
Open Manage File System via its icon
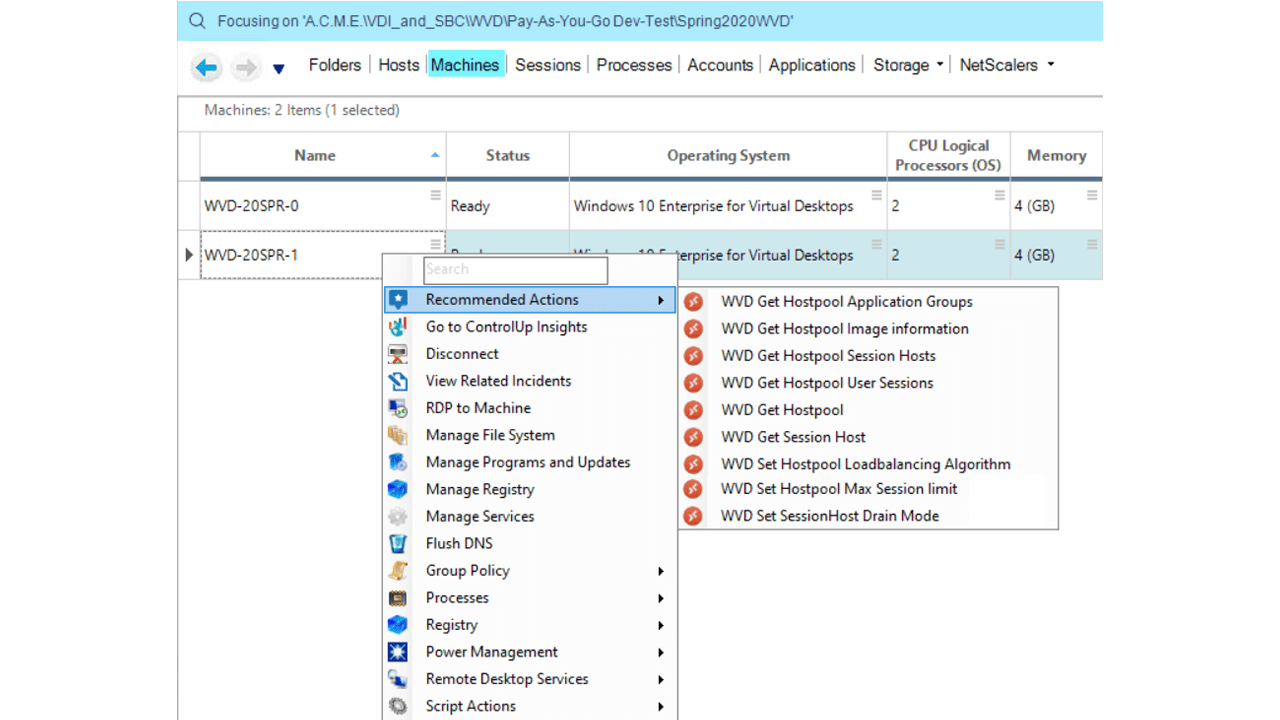398,435
